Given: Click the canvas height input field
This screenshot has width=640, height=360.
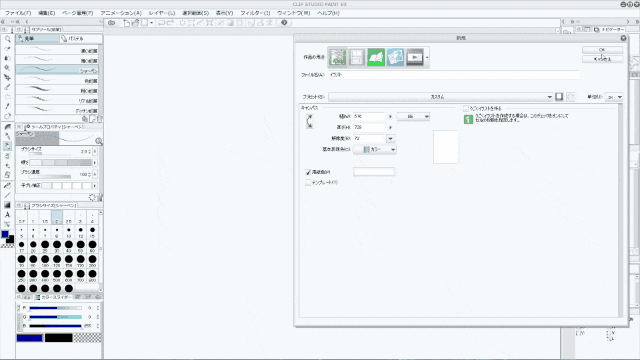Looking at the screenshot, I should [369, 127].
